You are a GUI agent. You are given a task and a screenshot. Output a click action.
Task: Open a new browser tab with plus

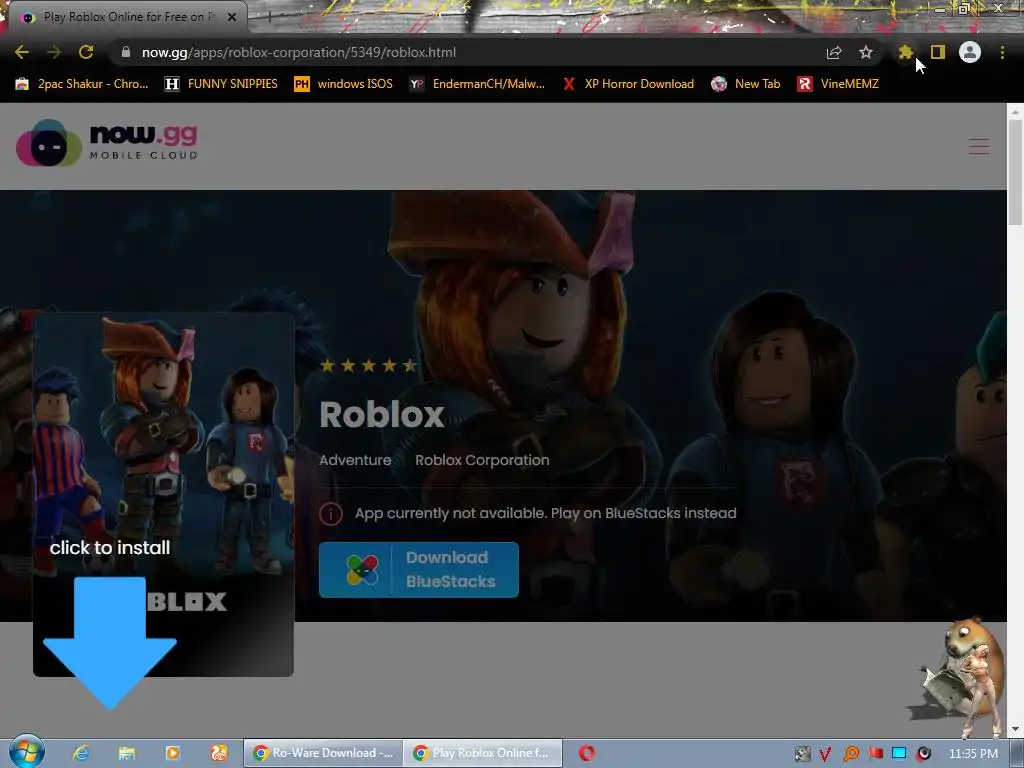point(268,18)
